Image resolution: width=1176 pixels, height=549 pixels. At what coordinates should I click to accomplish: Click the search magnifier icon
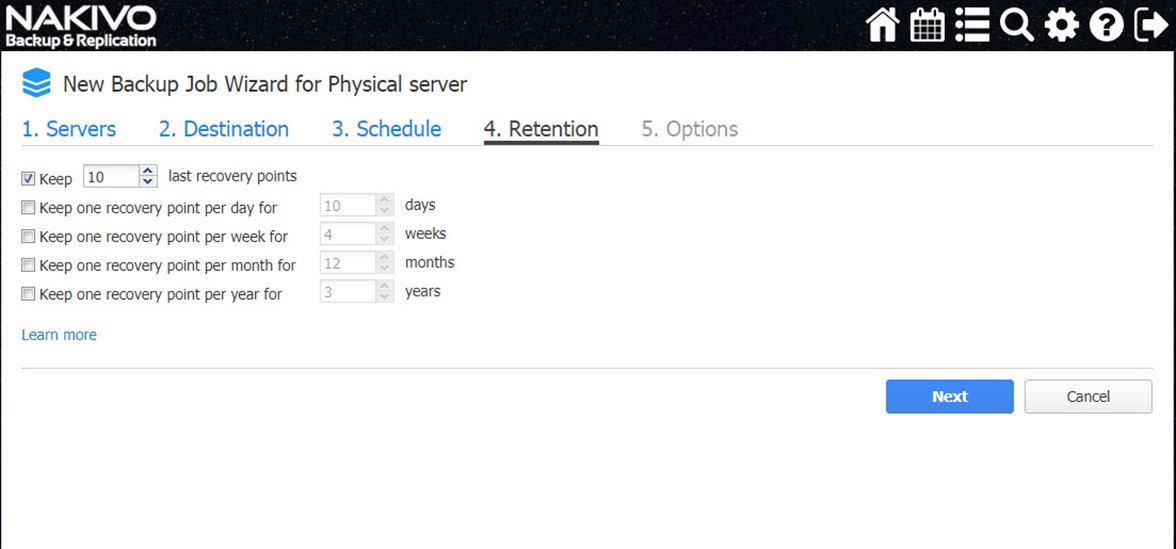1016,26
